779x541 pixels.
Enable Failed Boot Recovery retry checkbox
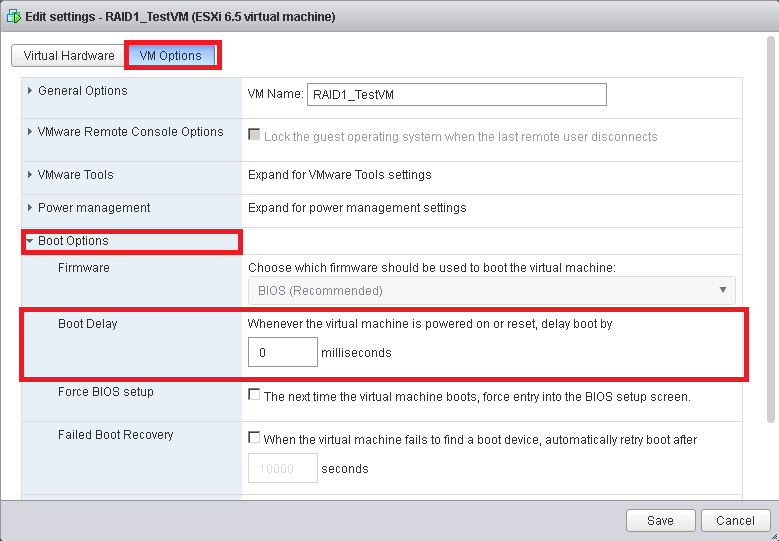254,438
